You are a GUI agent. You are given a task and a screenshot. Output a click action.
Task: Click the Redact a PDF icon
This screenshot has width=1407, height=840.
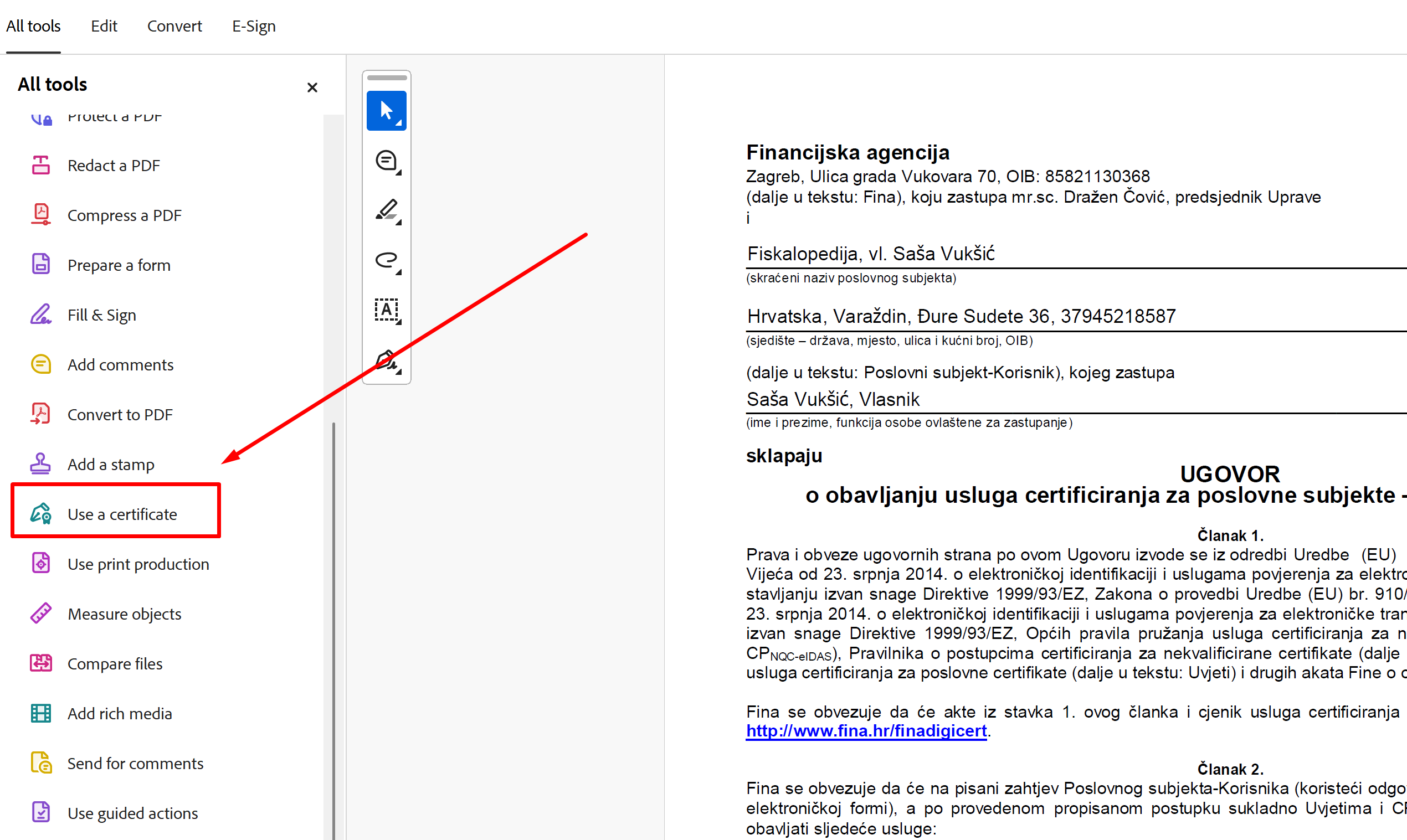[40, 164]
